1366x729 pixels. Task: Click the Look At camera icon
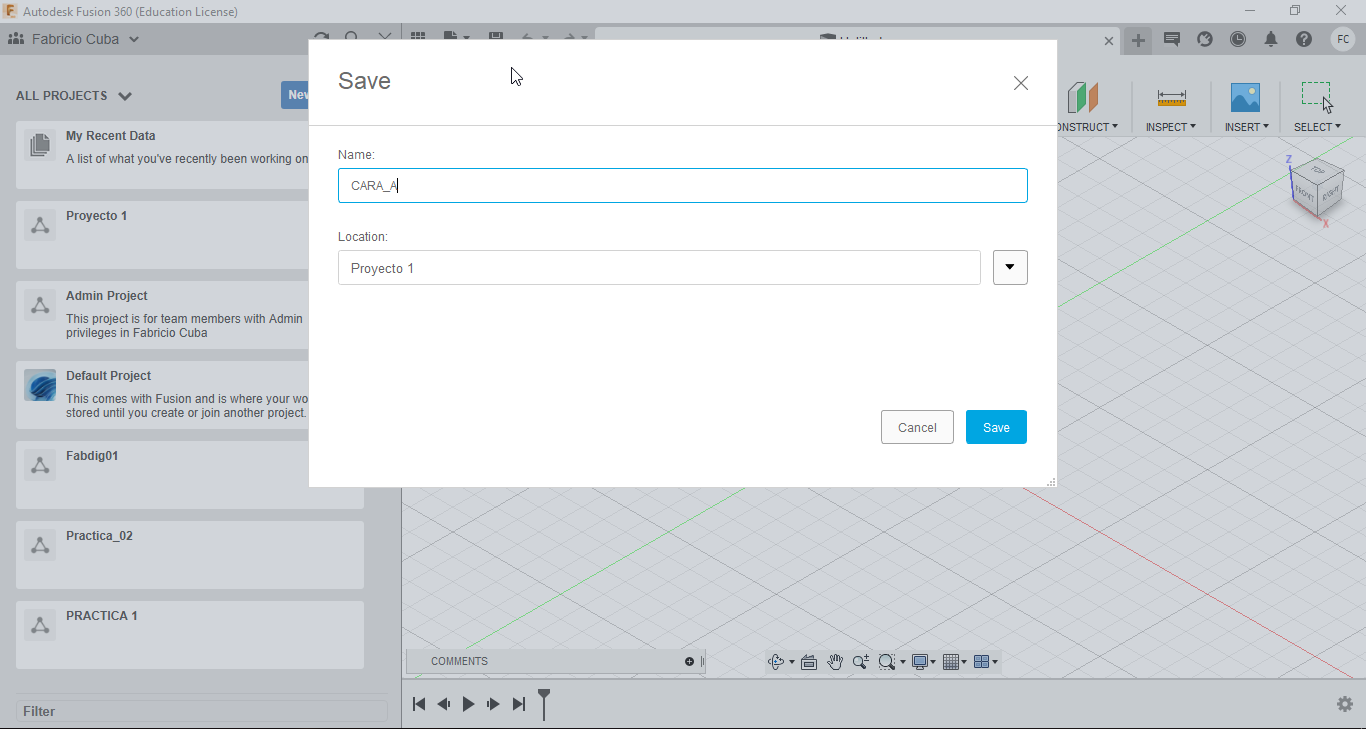point(809,662)
